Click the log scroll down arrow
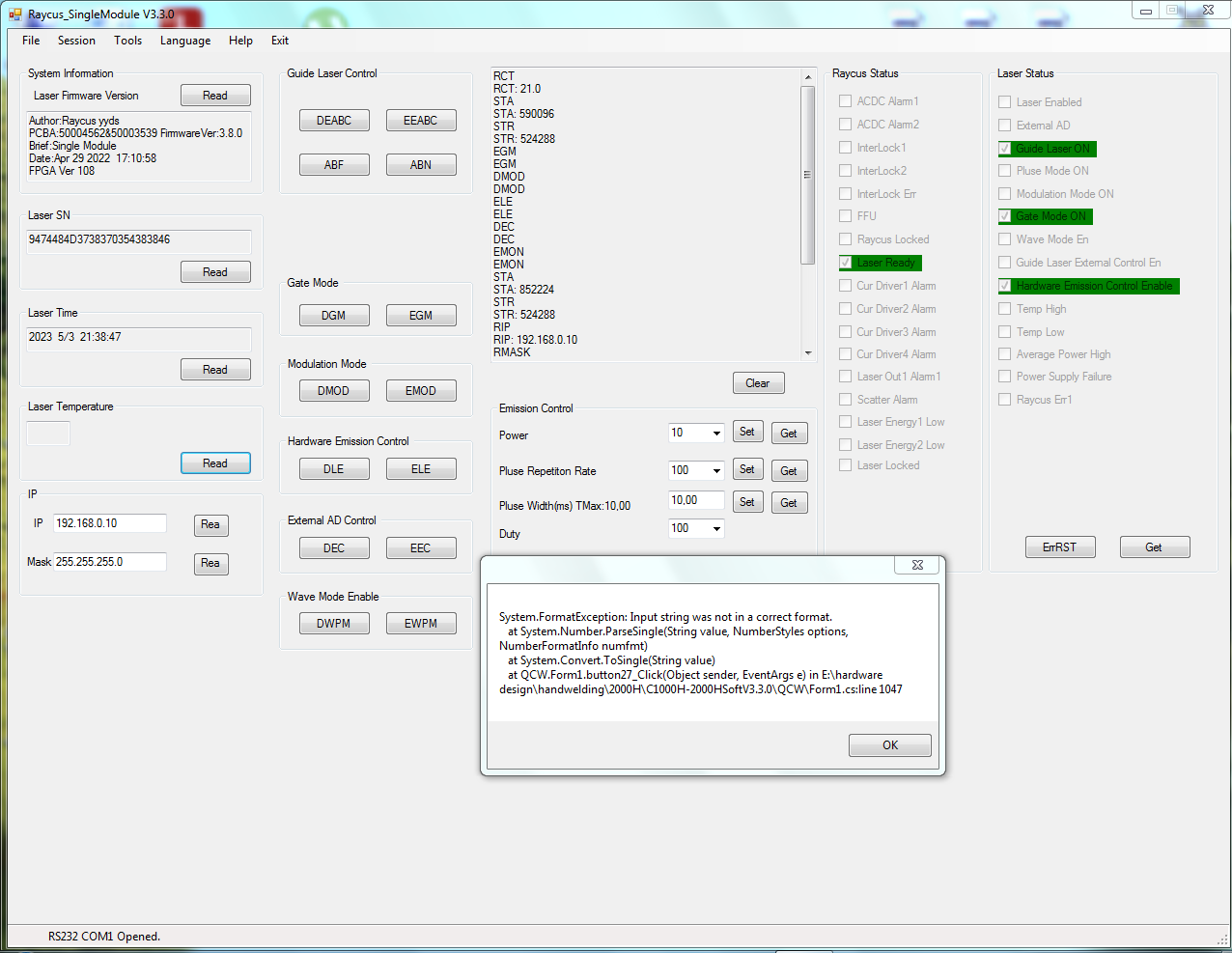This screenshot has width=1232, height=953. [x=808, y=353]
